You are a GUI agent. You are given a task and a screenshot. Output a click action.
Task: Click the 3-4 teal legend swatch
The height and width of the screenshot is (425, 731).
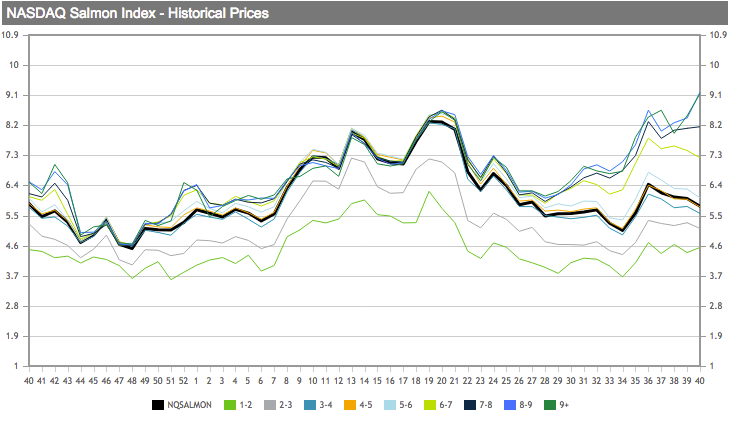tap(310, 405)
